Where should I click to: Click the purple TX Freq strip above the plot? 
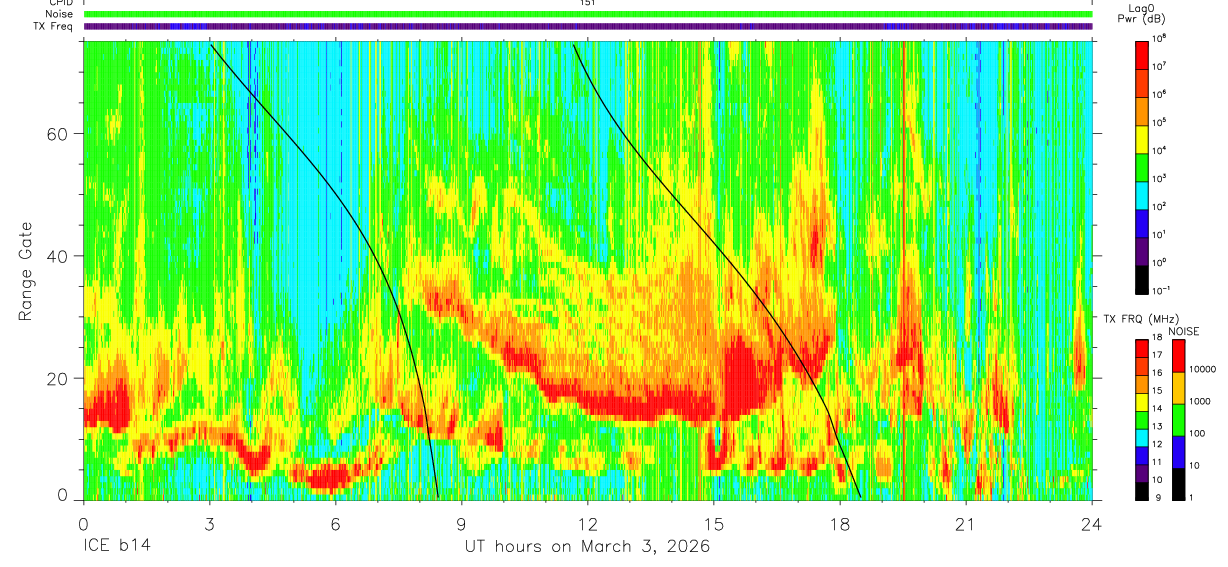588,26
